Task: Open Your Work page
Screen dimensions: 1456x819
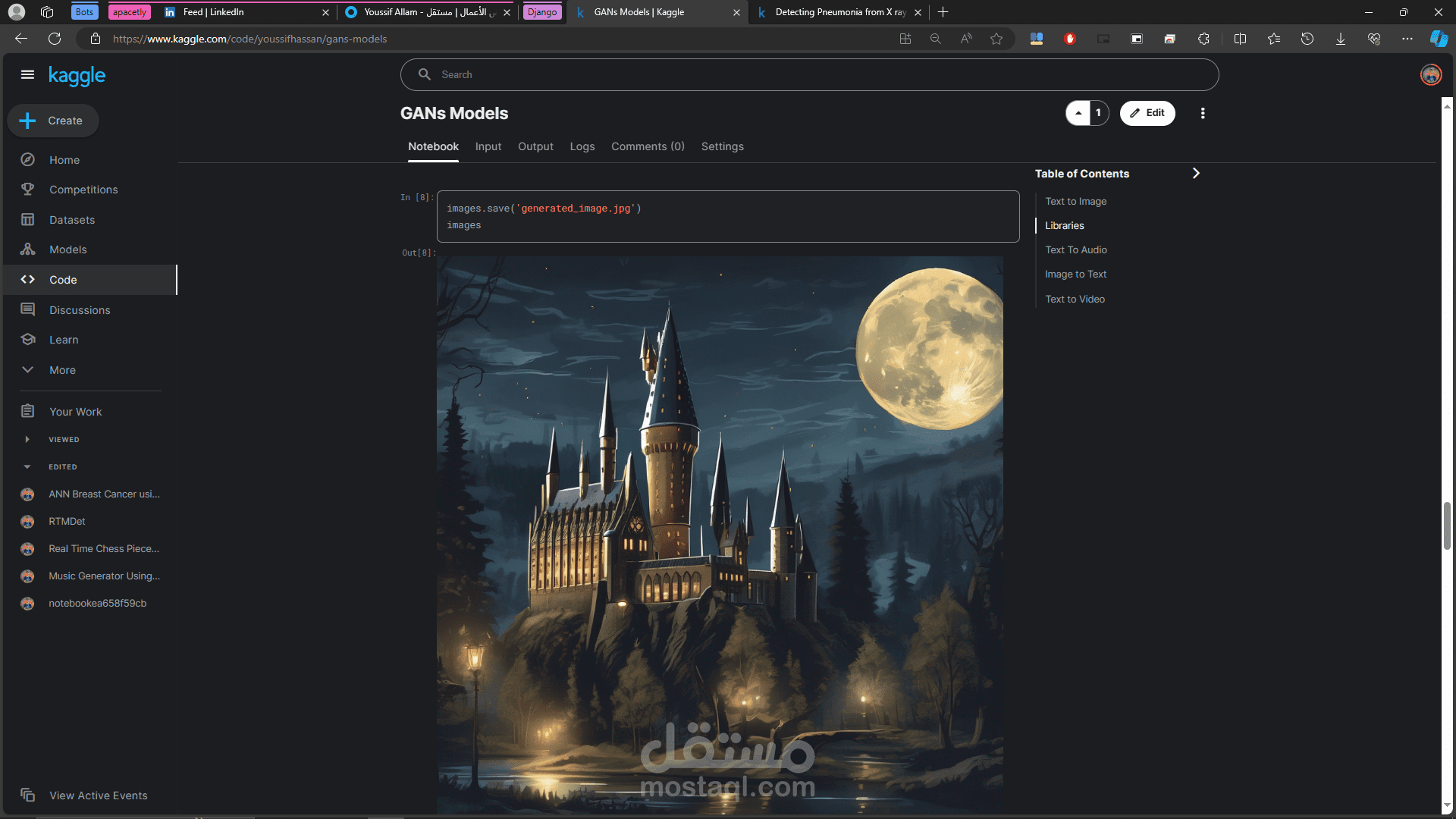Action: click(75, 412)
